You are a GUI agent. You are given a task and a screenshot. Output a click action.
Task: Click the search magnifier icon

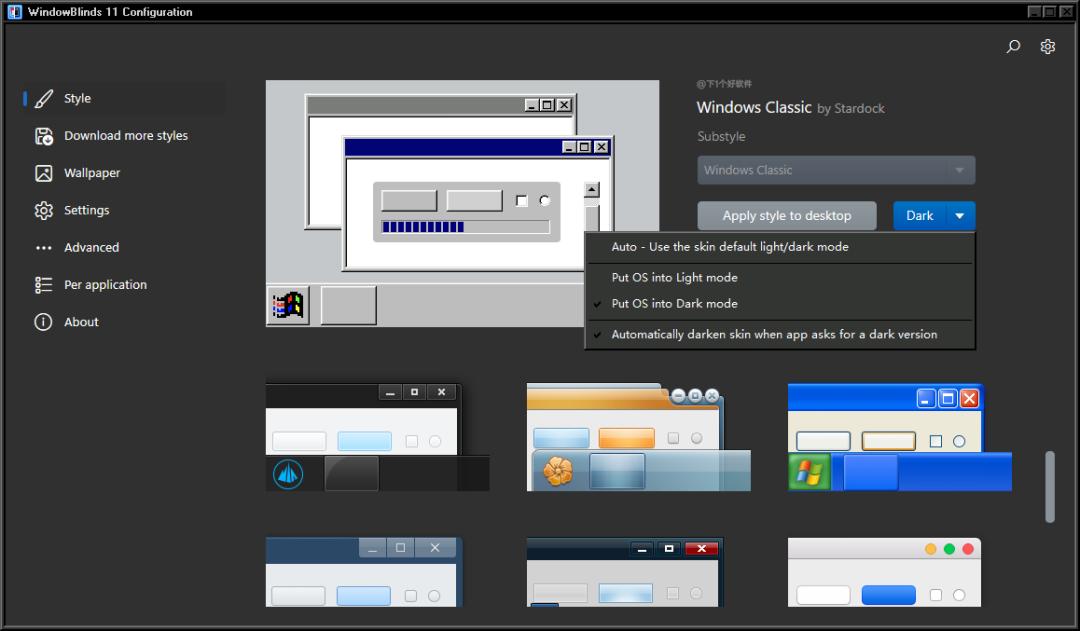[x=1012, y=46]
